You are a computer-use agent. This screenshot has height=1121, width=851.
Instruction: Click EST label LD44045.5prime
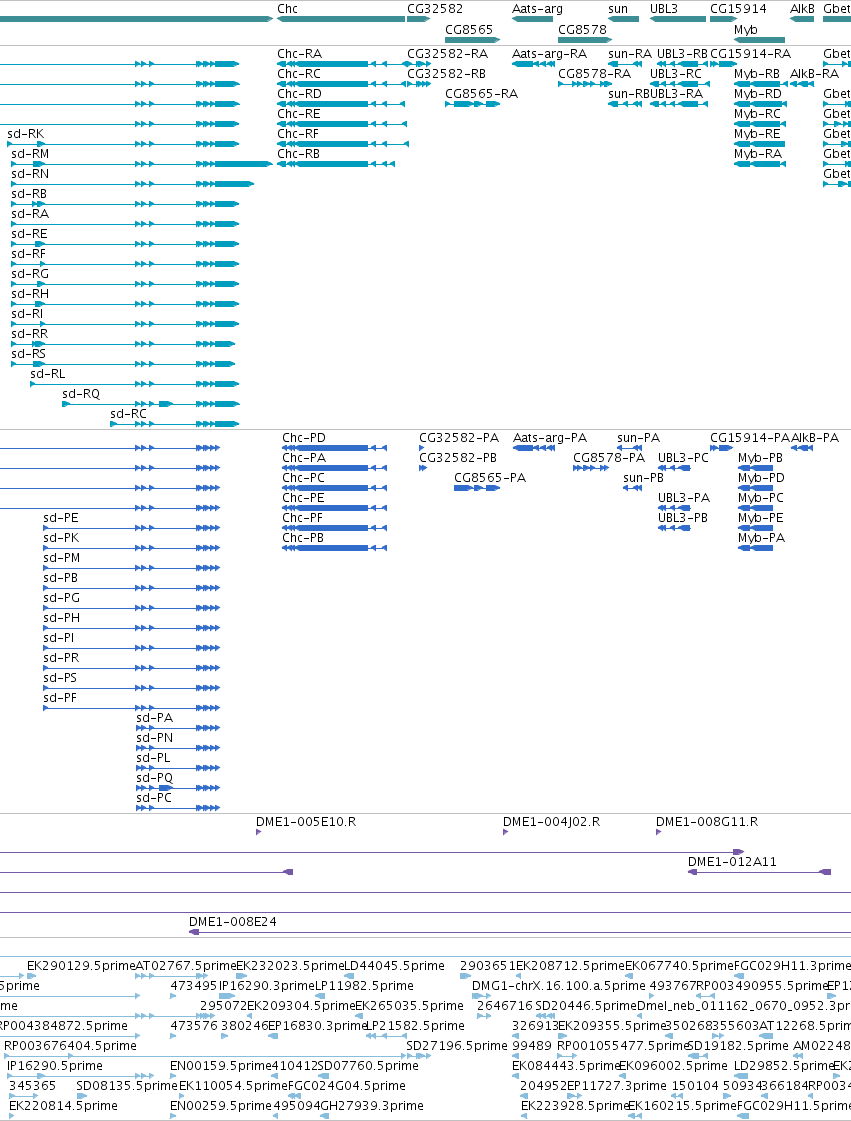pyautogui.click(x=395, y=966)
